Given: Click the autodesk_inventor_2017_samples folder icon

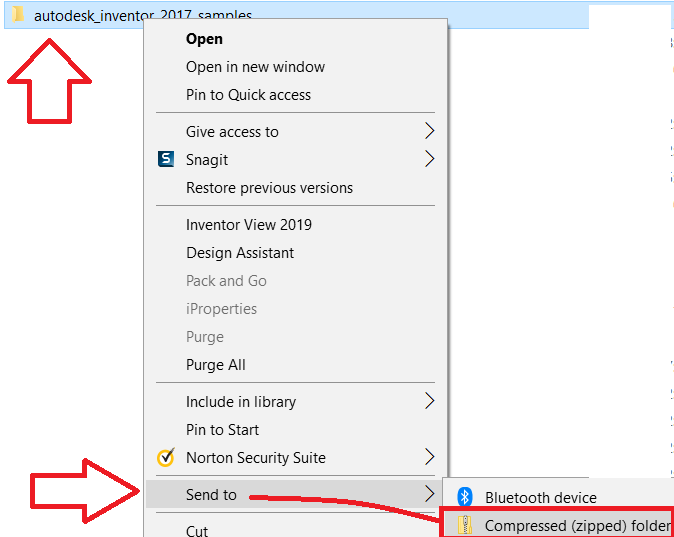Looking at the screenshot, I should point(18,15).
